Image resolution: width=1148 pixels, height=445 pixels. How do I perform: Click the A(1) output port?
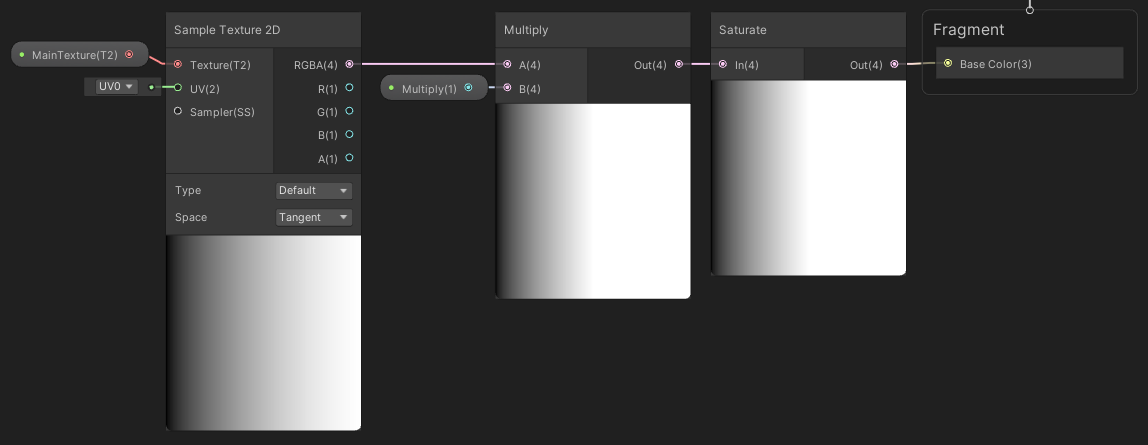pyautogui.click(x=349, y=158)
